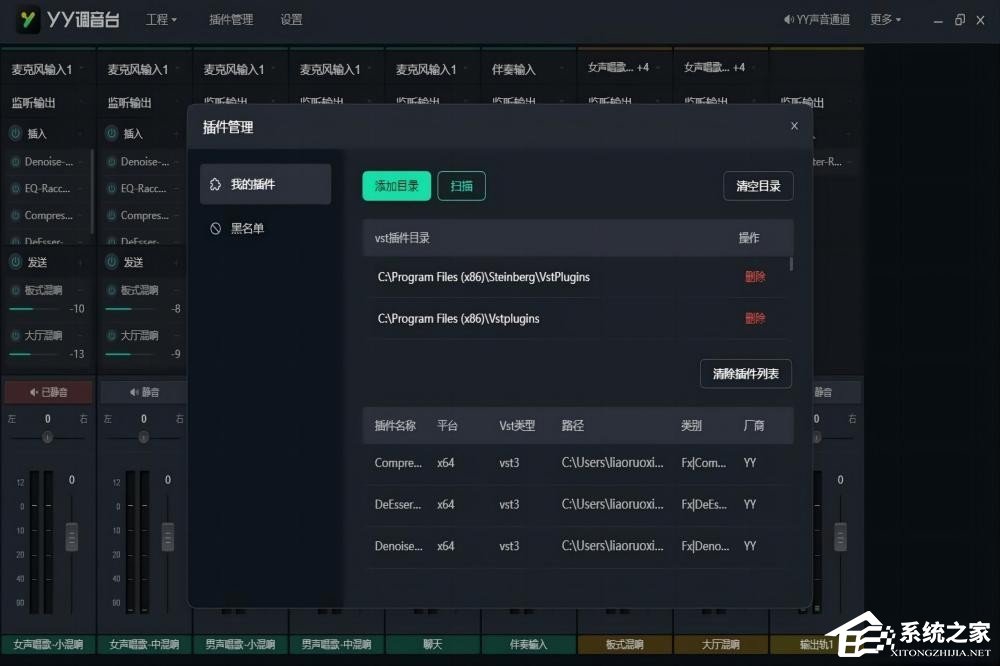Click the speaker icon beside YY声音通道

point(788,20)
